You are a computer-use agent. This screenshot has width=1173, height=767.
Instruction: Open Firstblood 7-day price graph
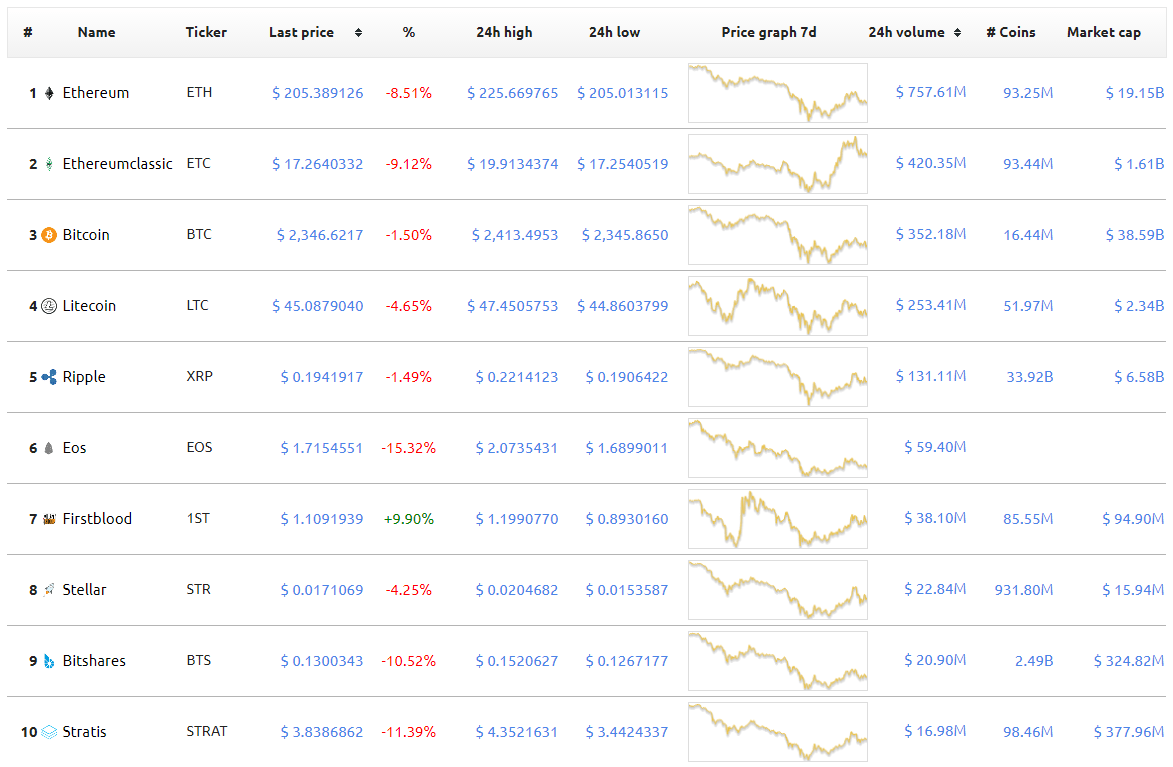click(778, 519)
